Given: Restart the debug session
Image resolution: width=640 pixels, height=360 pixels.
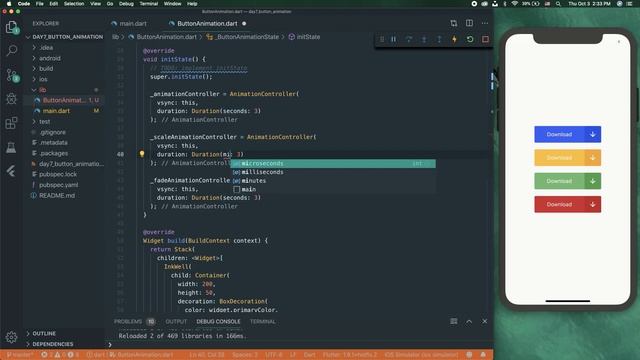Looking at the screenshot, I should click(470, 39).
